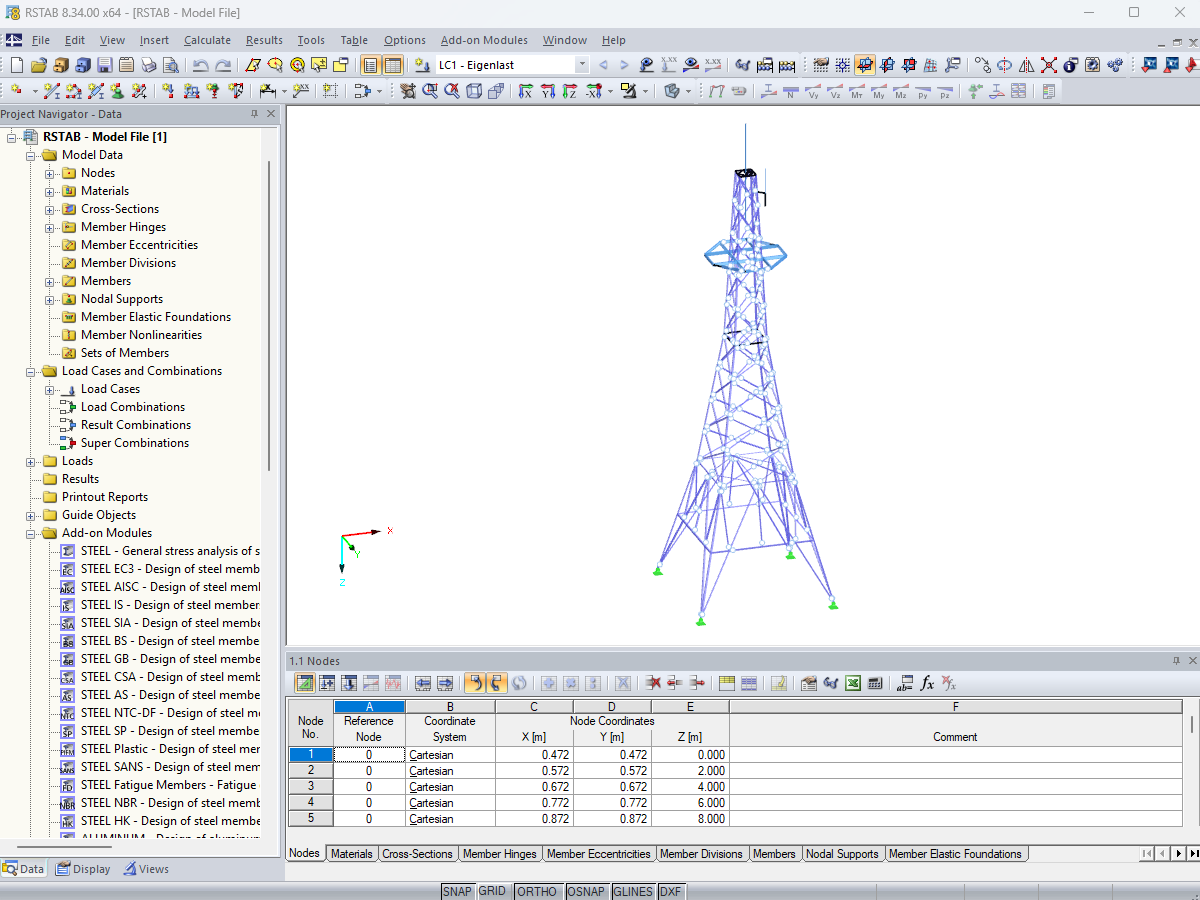Switch to the Display navigator tab

(x=83, y=869)
